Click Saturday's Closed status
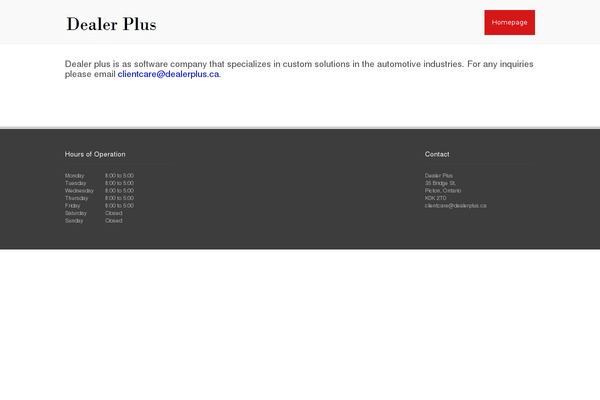The width and height of the screenshot is (600, 400). pos(114,213)
